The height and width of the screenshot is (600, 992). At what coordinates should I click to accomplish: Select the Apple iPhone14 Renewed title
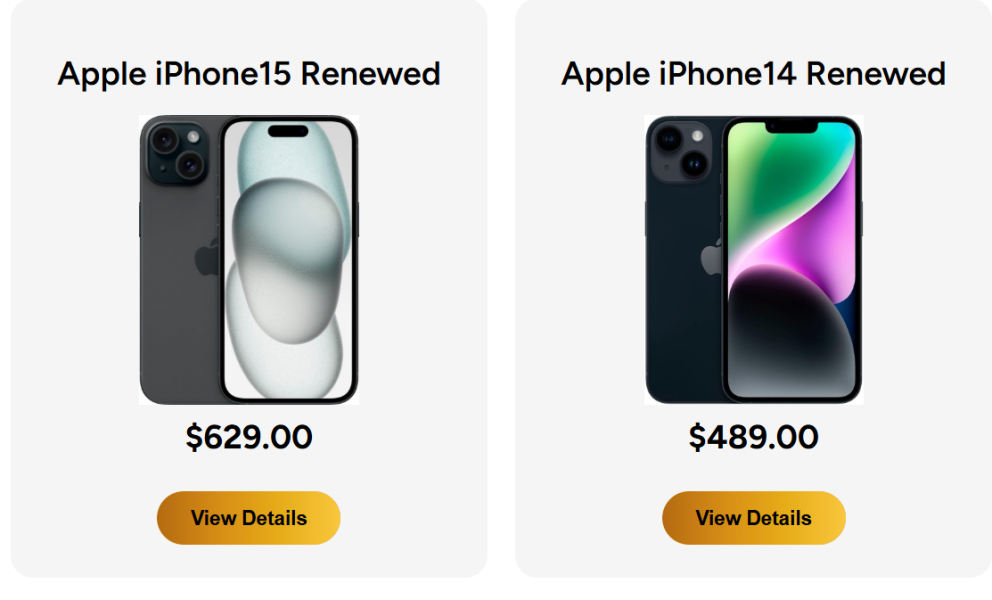click(753, 73)
